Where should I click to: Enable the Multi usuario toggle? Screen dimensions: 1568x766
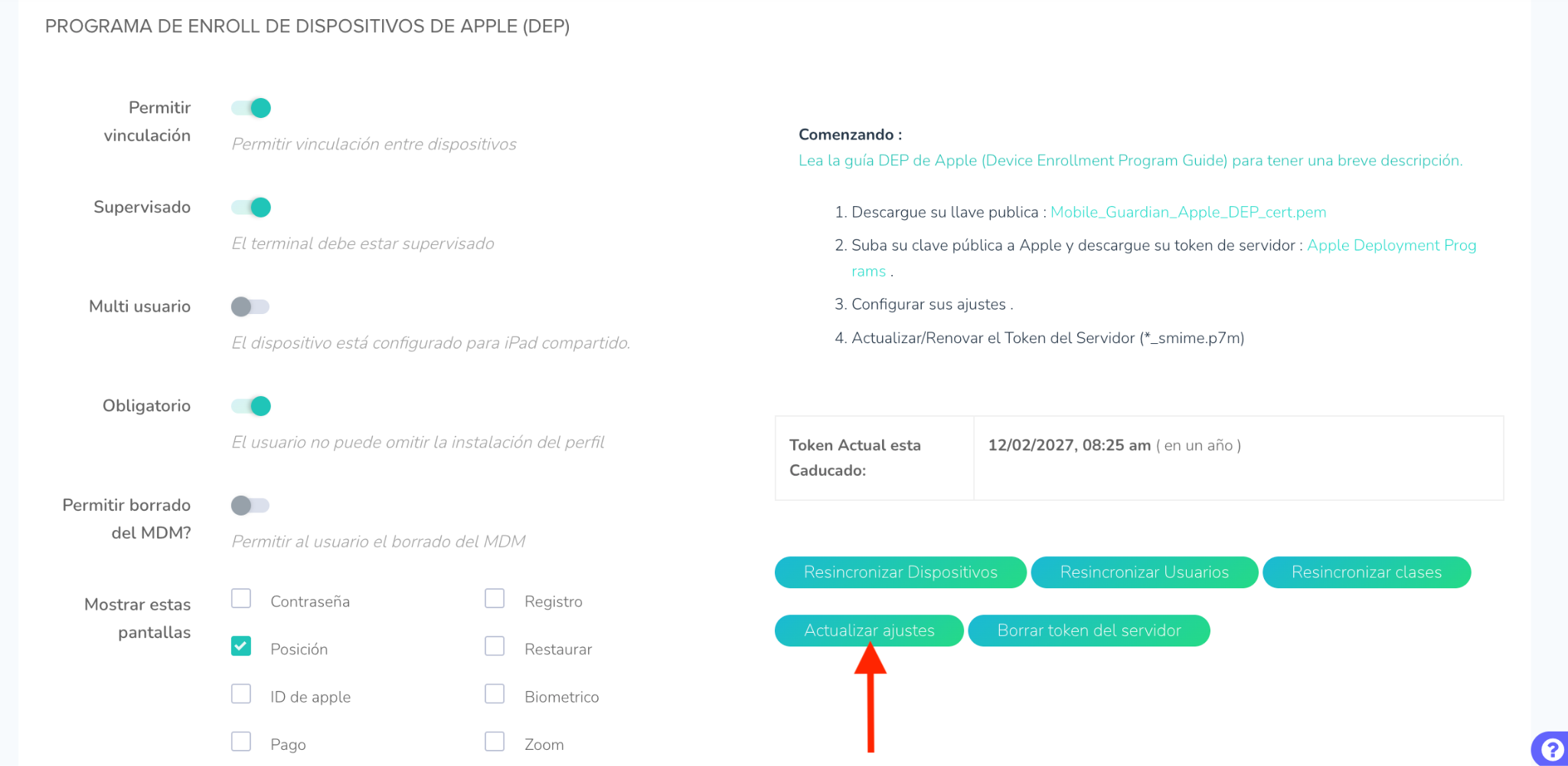tap(251, 307)
